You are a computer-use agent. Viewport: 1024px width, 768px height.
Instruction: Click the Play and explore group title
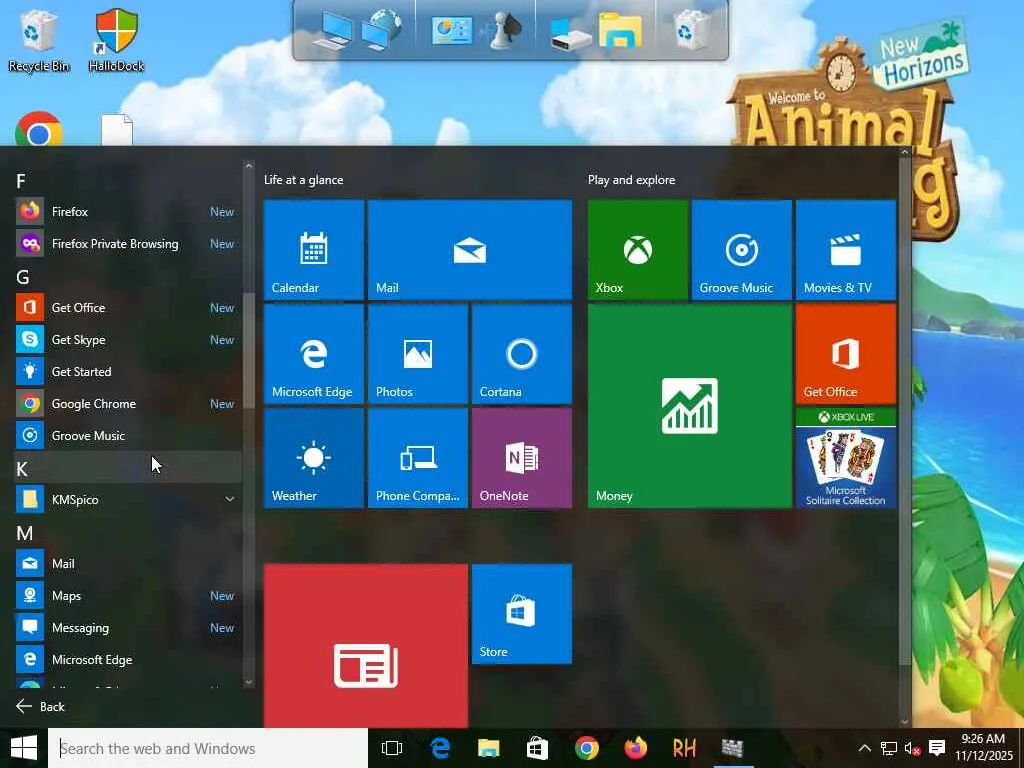coord(632,180)
